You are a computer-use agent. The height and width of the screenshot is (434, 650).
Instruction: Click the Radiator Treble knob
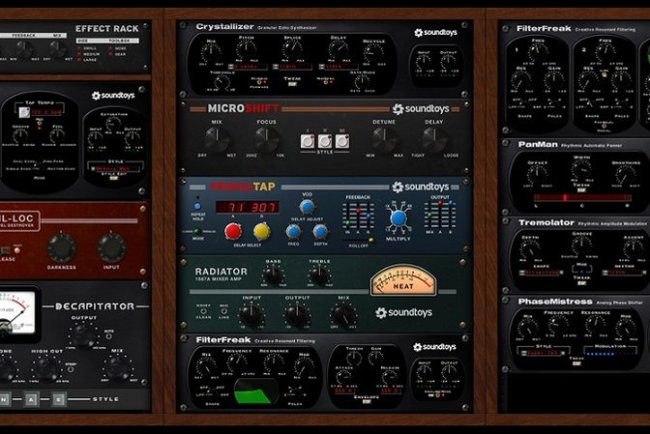pos(319,275)
